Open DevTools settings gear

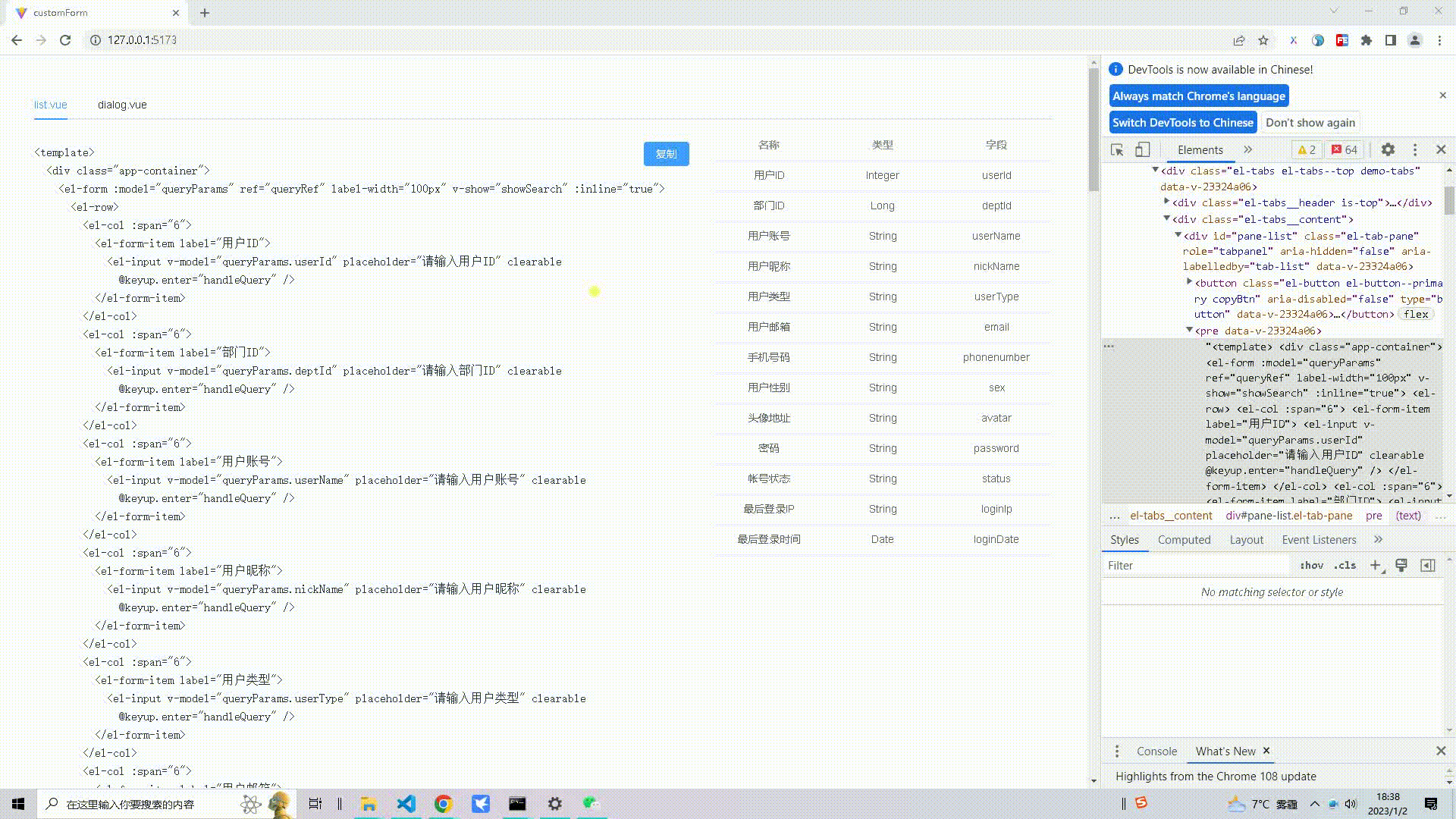tap(1388, 150)
